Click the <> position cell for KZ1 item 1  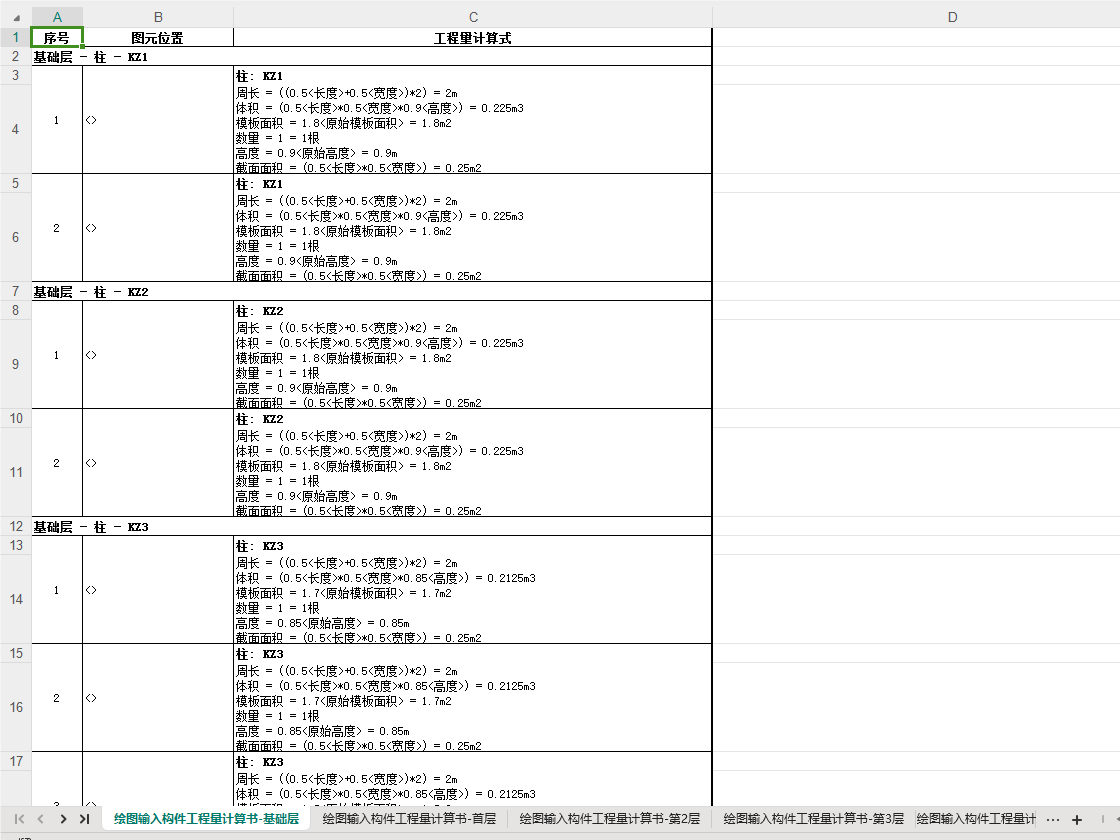pos(158,120)
